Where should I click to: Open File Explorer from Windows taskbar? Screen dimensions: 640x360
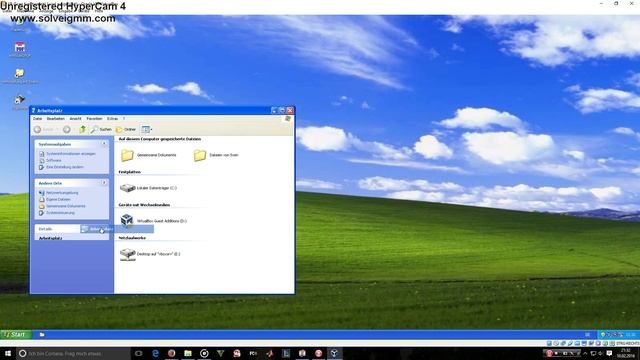click(188, 353)
